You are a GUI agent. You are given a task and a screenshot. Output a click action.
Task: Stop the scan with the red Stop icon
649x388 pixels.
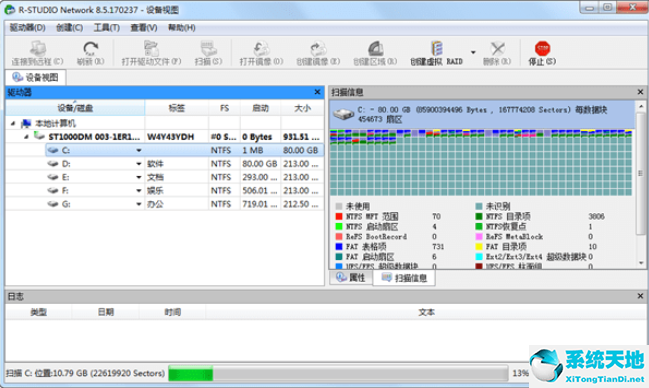coord(542,48)
